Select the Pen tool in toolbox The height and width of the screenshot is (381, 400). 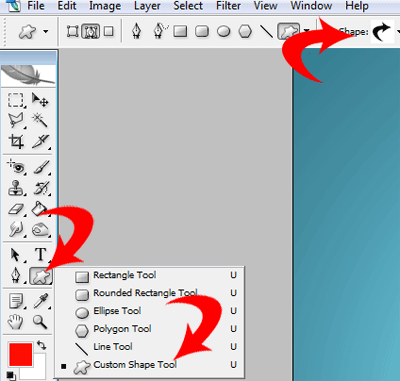tap(16, 276)
